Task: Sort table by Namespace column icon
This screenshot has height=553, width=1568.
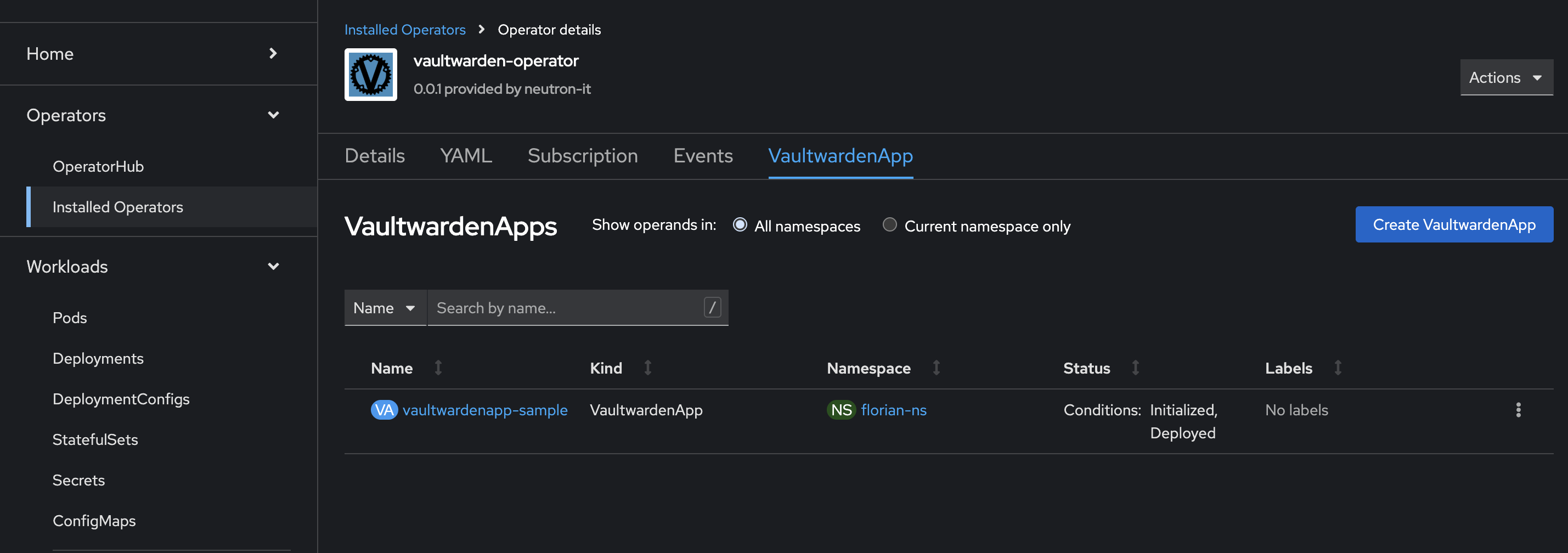Action: click(936, 368)
